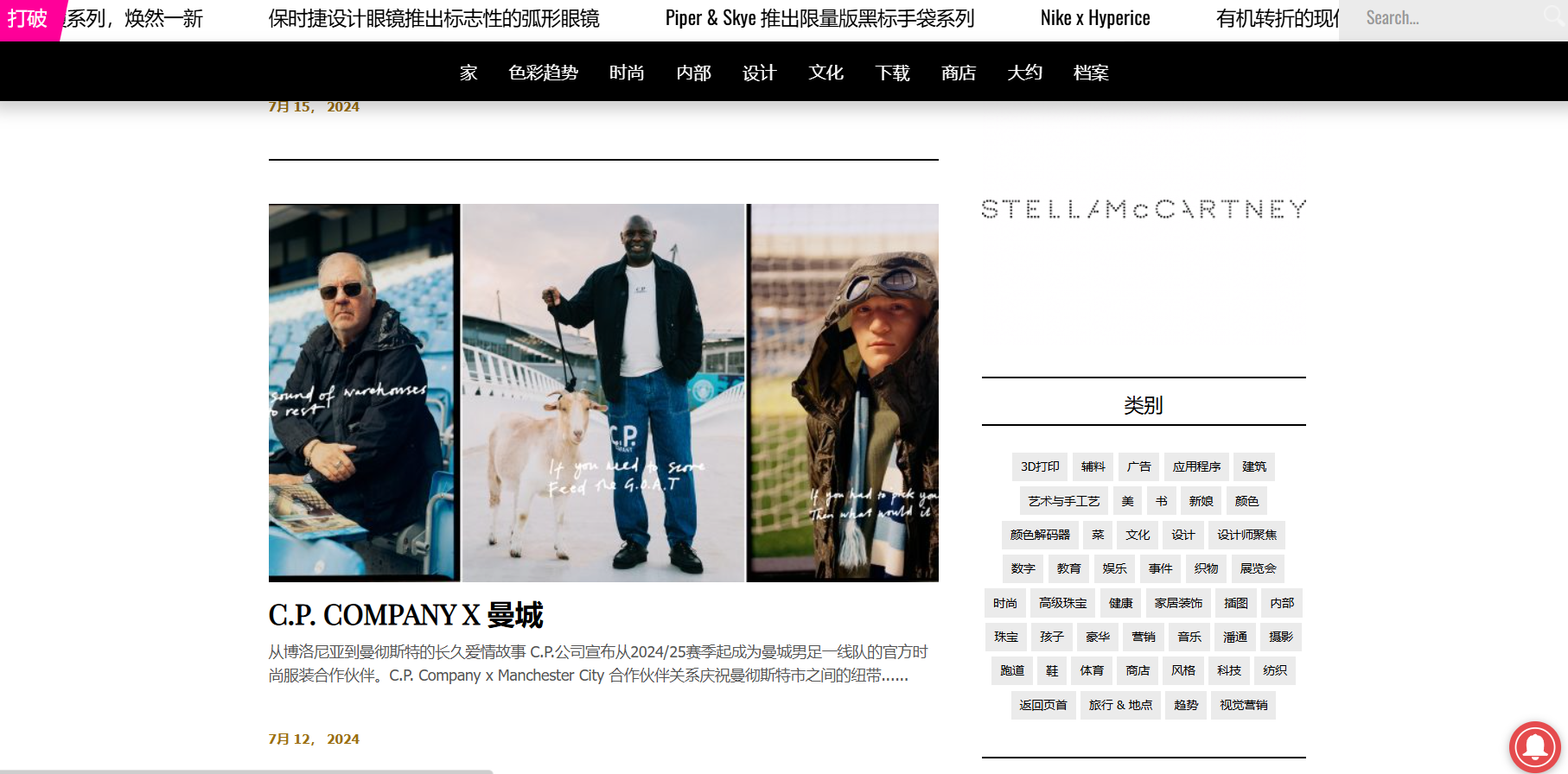Open the 色彩趋势 menu item
The width and height of the screenshot is (1568, 774).
[x=543, y=73]
